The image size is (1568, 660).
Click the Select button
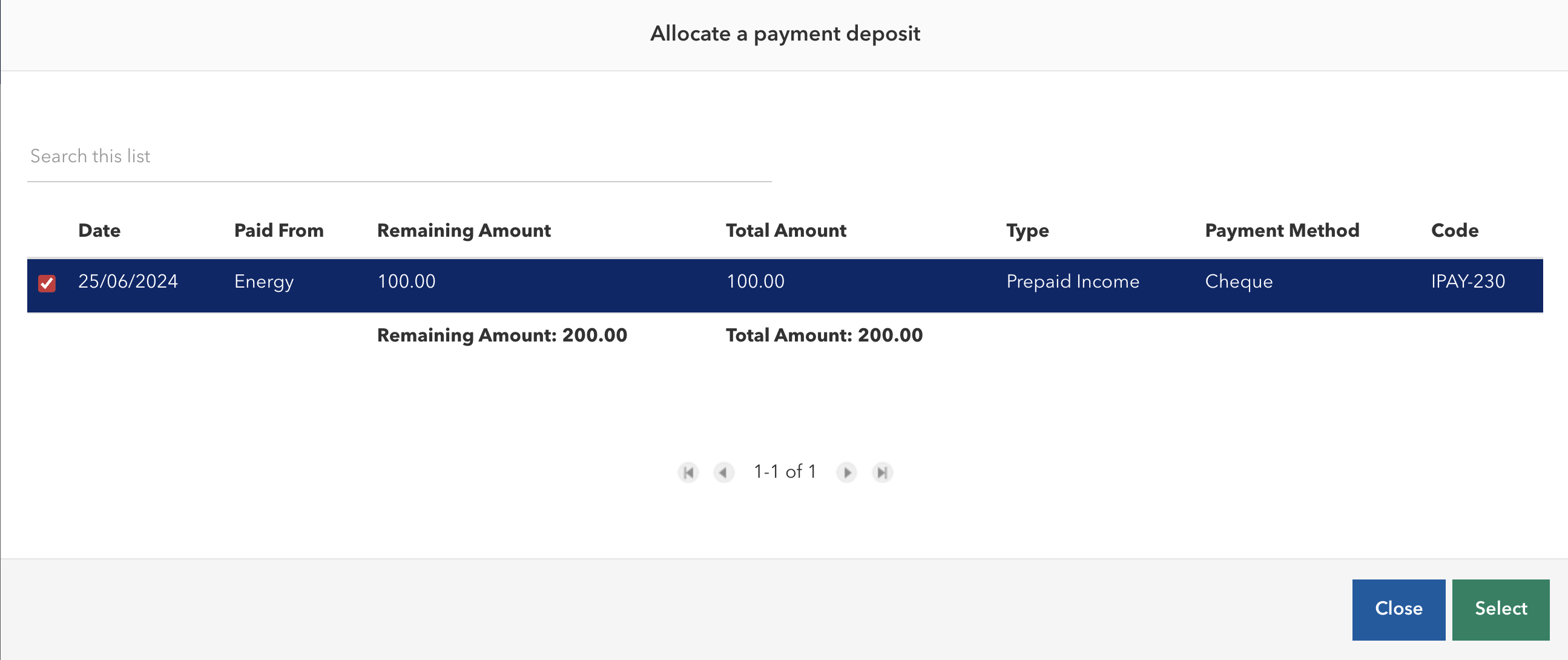point(1500,609)
